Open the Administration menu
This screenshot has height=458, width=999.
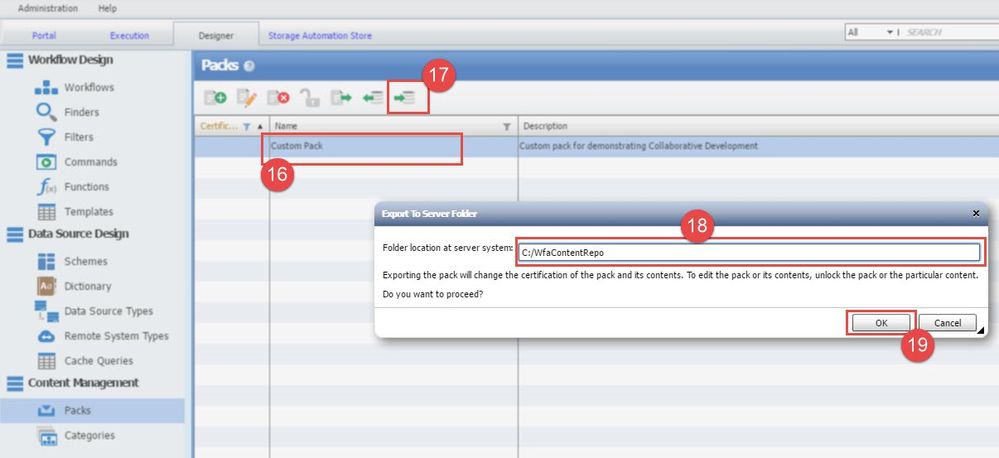[x=48, y=8]
